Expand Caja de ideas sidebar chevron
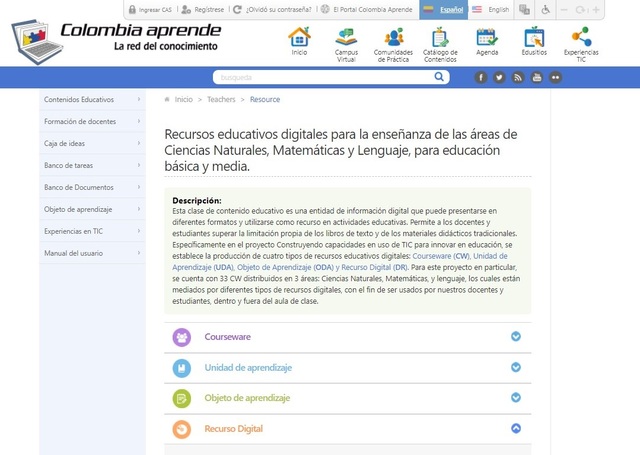This screenshot has width=640, height=455. click(x=139, y=143)
